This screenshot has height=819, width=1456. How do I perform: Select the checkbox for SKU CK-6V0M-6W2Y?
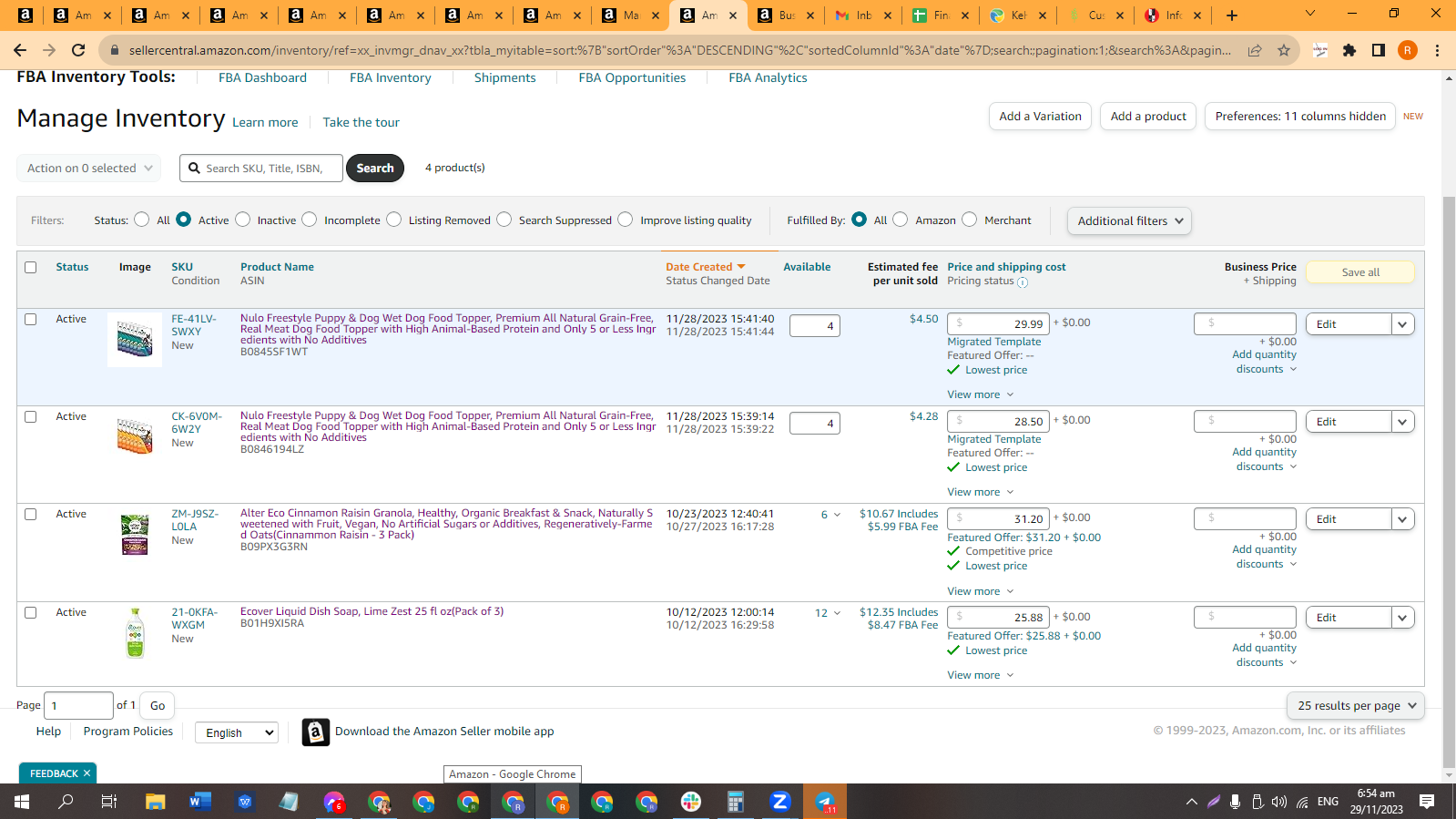click(30, 416)
